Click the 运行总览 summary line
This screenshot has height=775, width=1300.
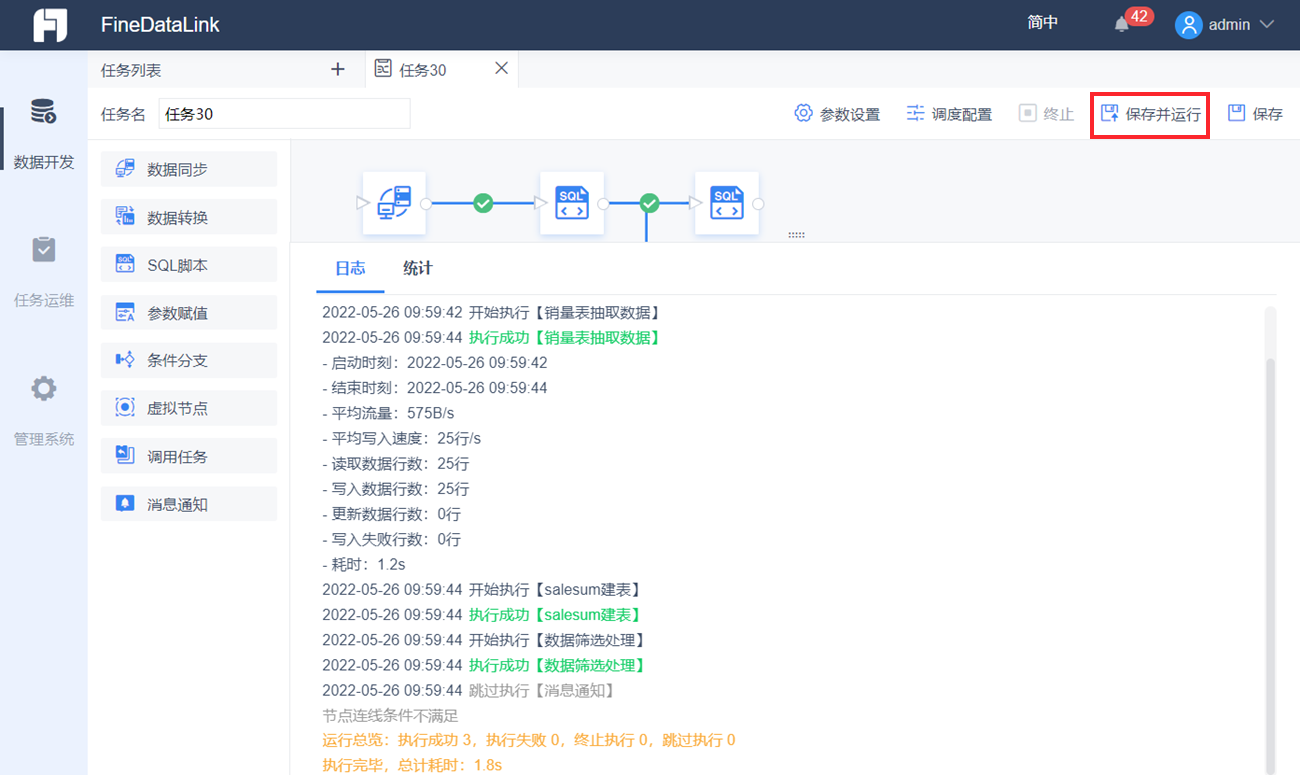pyautogui.click(x=529, y=740)
